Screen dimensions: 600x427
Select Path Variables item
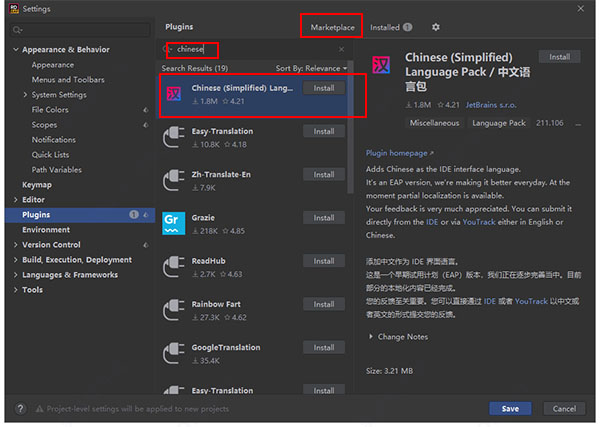tap(57, 169)
